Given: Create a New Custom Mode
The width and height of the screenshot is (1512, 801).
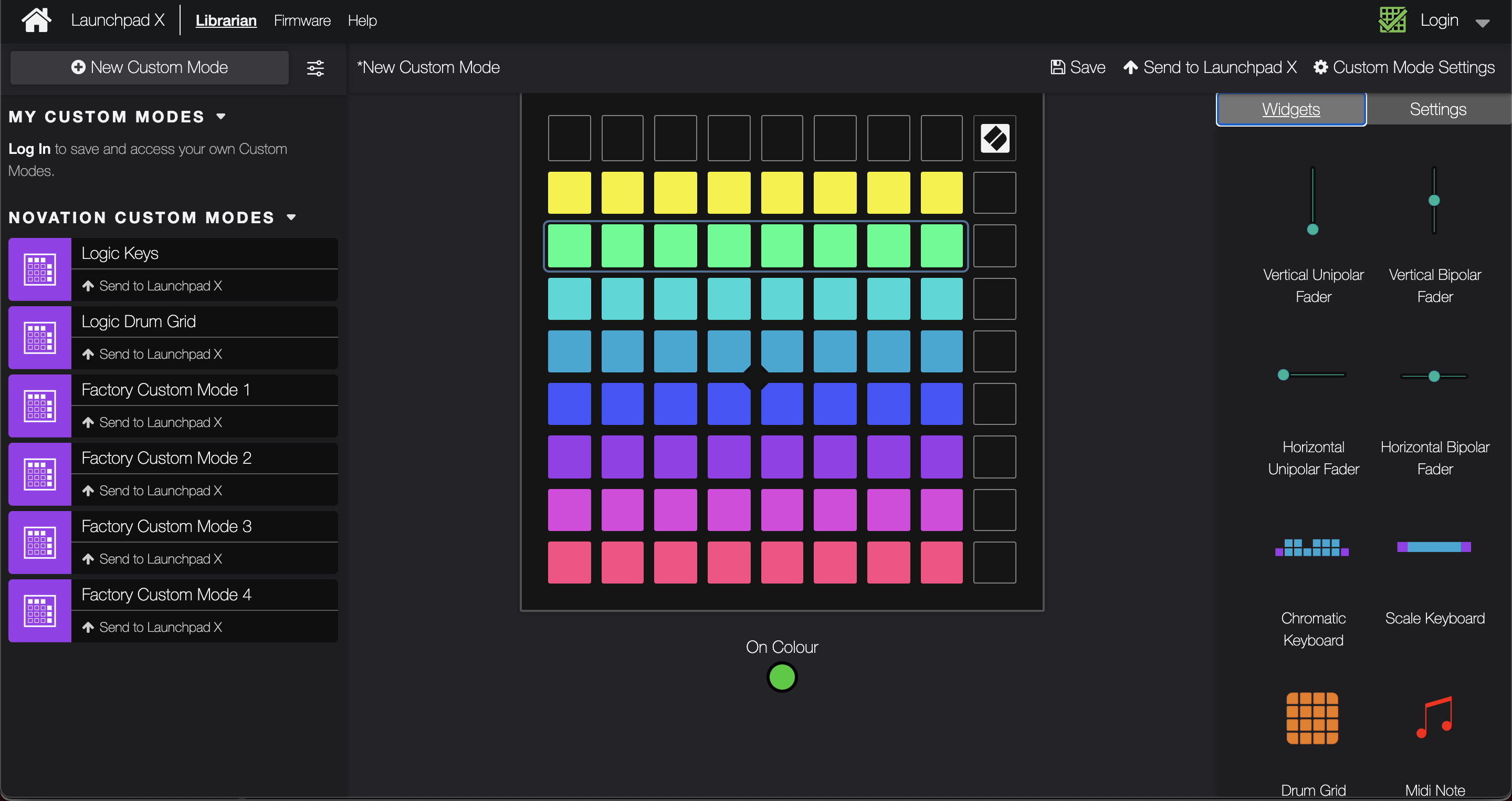Looking at the screenshot, I should pyautogui.click(x=149, y=67).
